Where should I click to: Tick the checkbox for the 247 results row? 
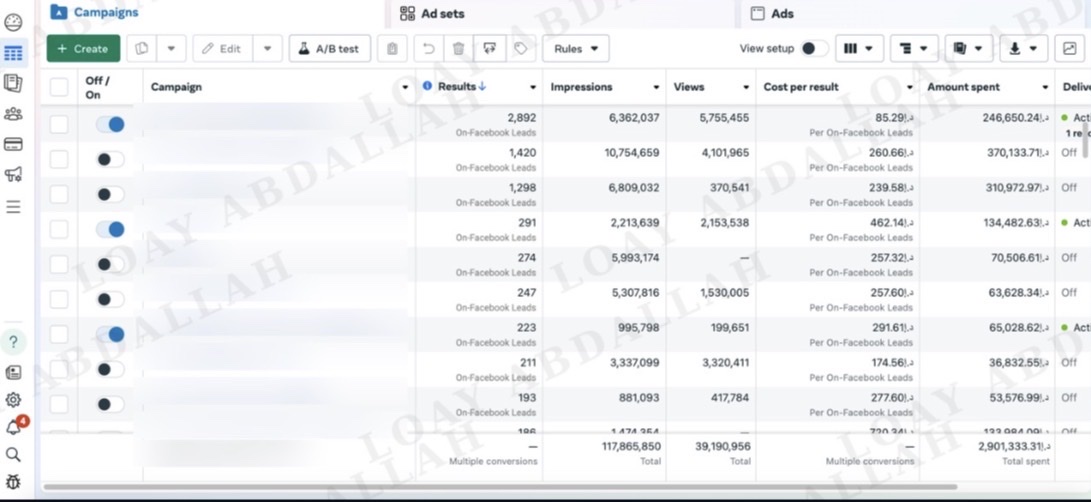point(59,299)
